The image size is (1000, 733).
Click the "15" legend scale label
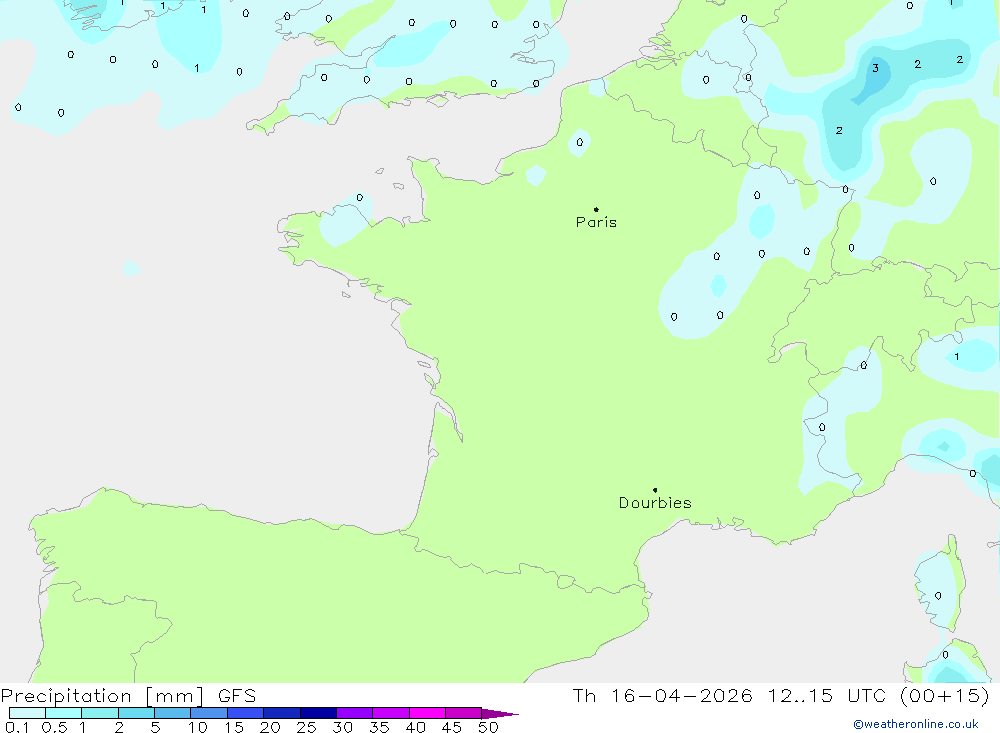point(234,727)
